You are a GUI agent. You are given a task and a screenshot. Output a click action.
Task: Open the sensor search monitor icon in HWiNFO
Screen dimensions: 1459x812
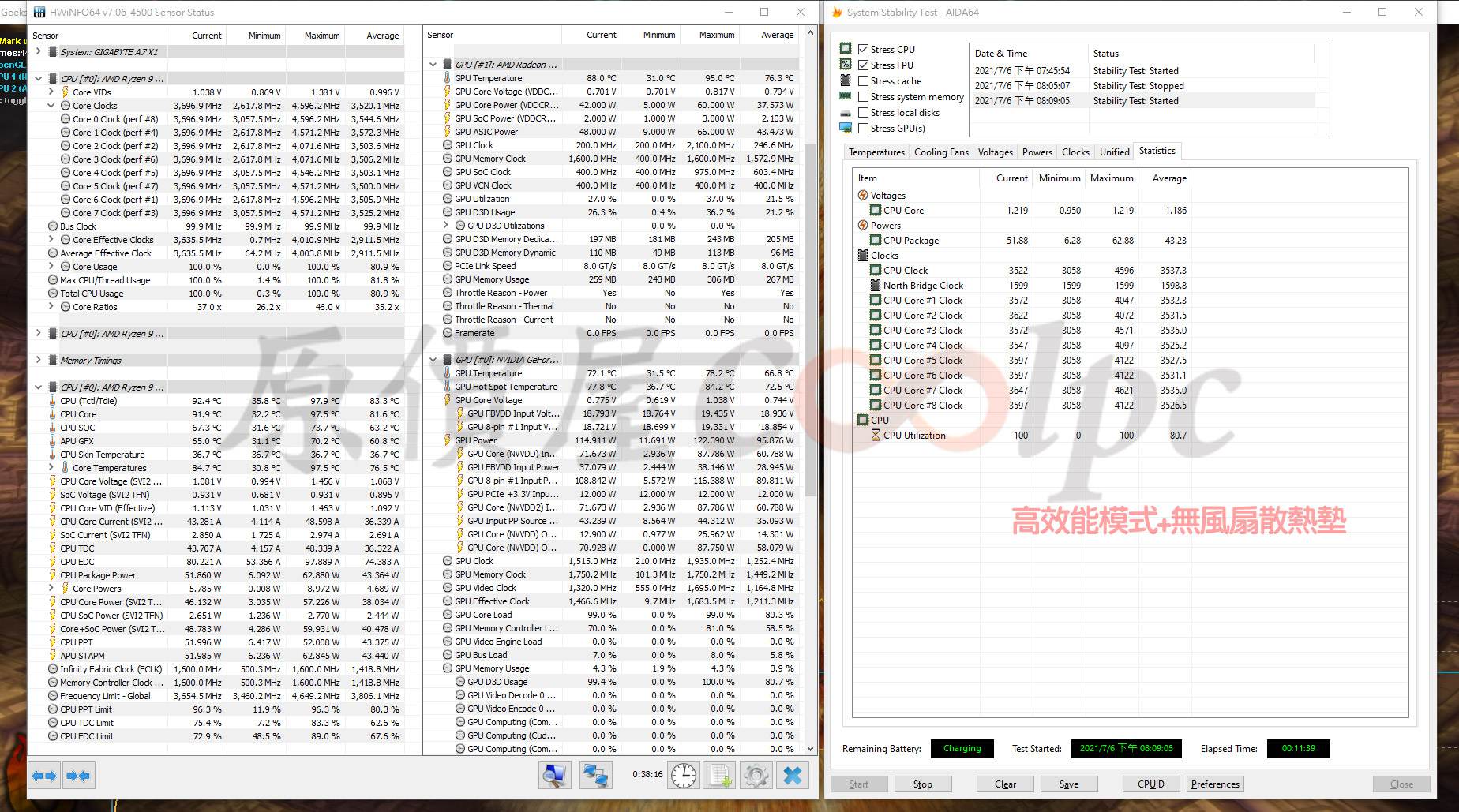(x=555, y=776)
